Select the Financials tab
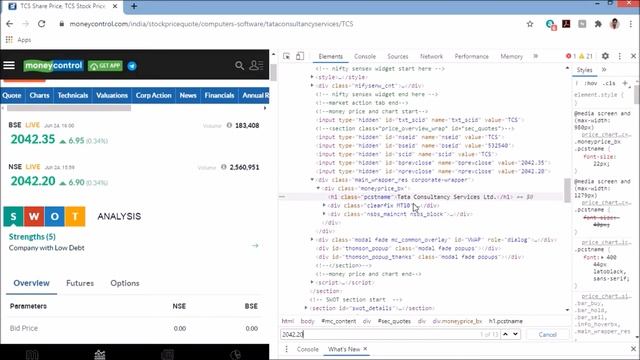 pos(219,95)
